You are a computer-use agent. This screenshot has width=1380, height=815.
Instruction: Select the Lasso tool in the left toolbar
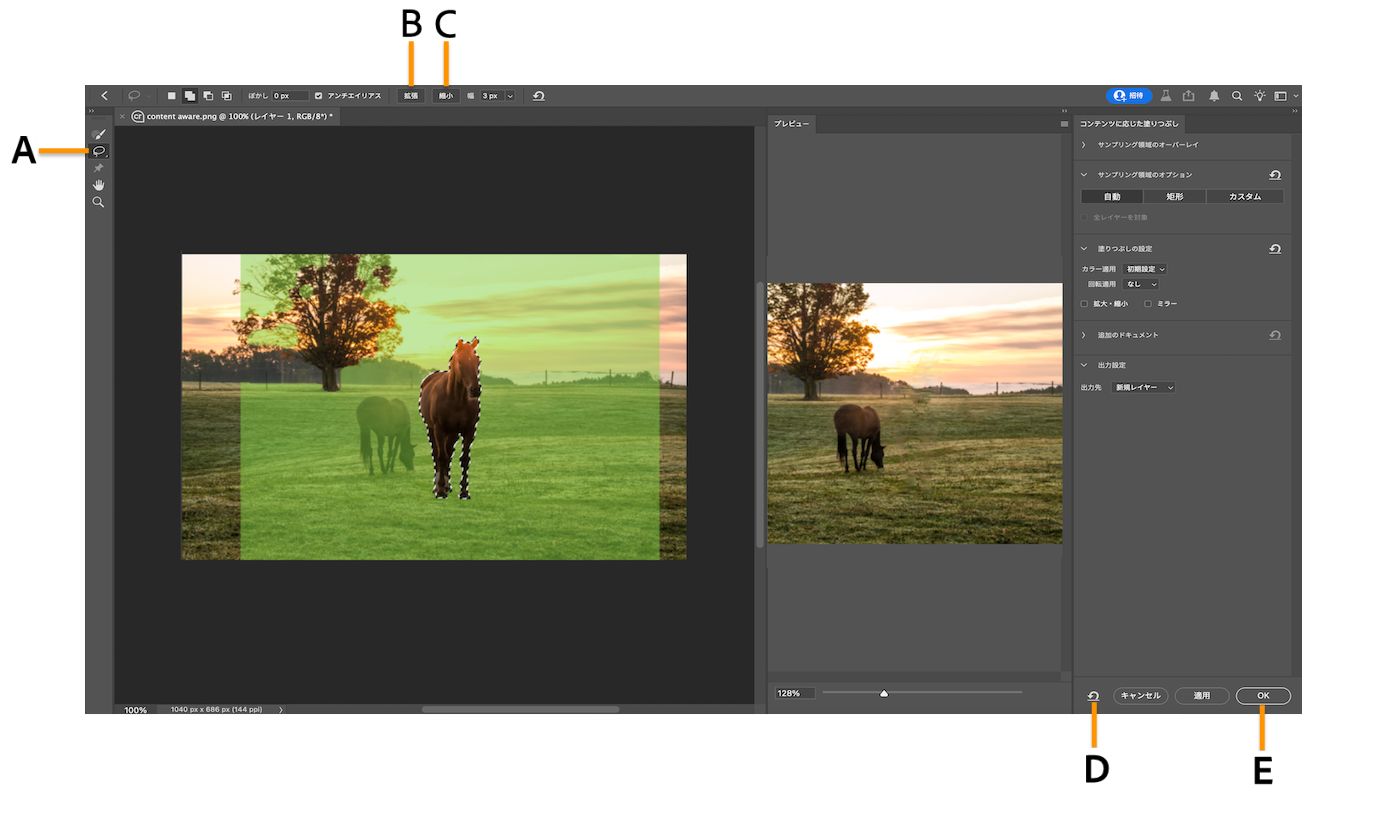tap(99, 151)
